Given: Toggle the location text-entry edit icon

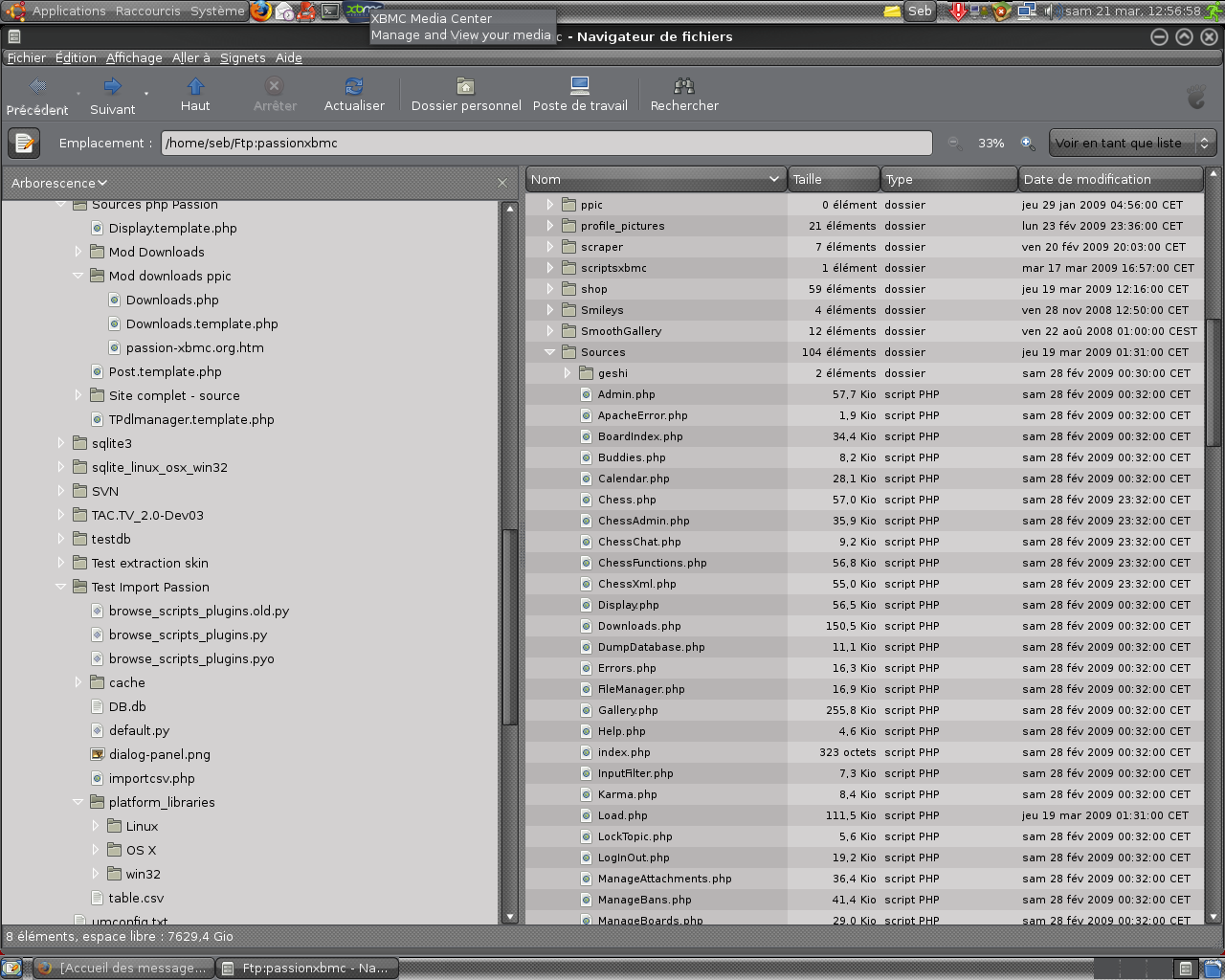Looking at the screenshot, I should (24, 143).
